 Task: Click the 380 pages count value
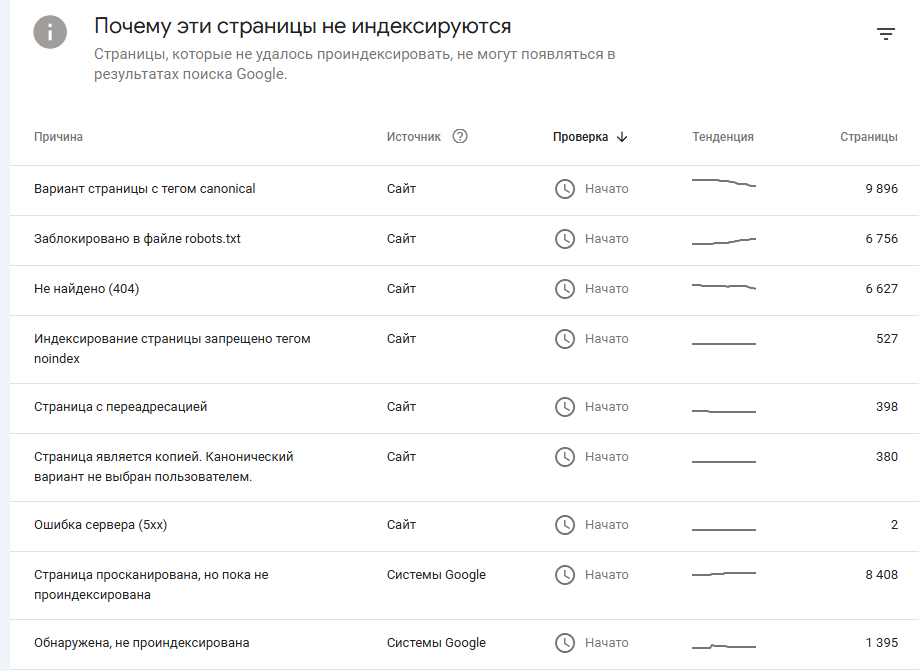(x=887, y=457)
